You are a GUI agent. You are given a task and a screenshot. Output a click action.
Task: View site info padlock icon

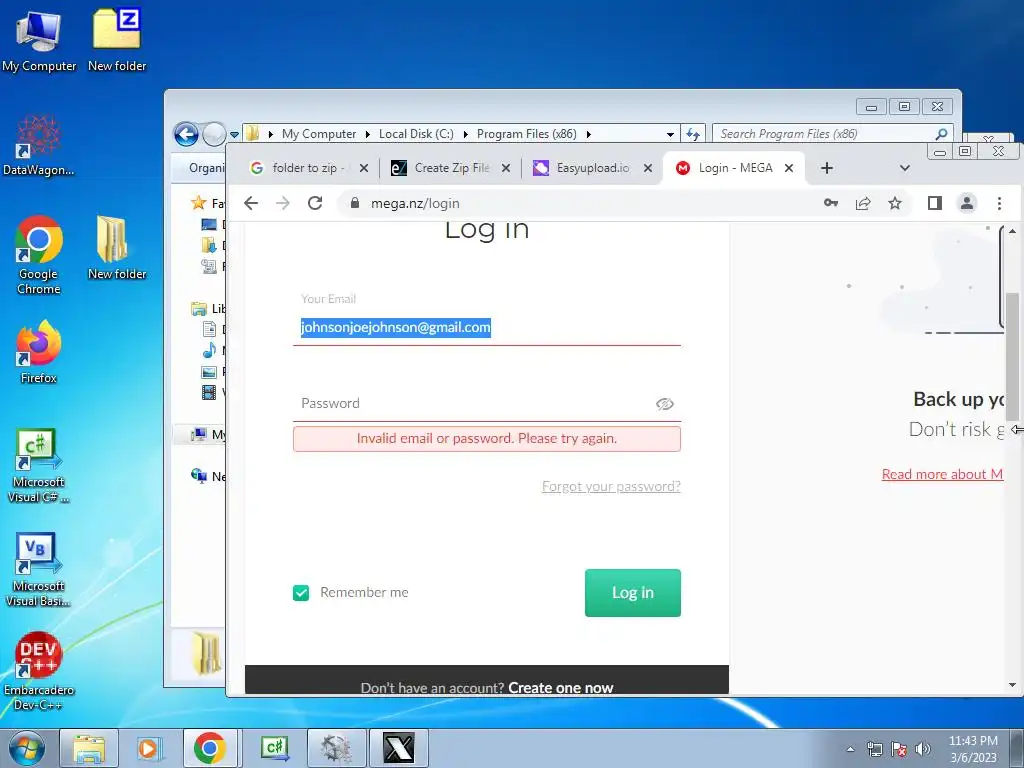(355, 203)
